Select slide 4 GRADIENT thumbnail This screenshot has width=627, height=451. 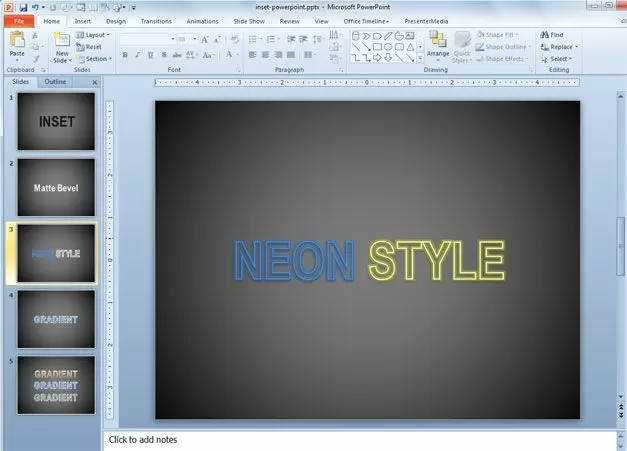click(x=56, y=319)
